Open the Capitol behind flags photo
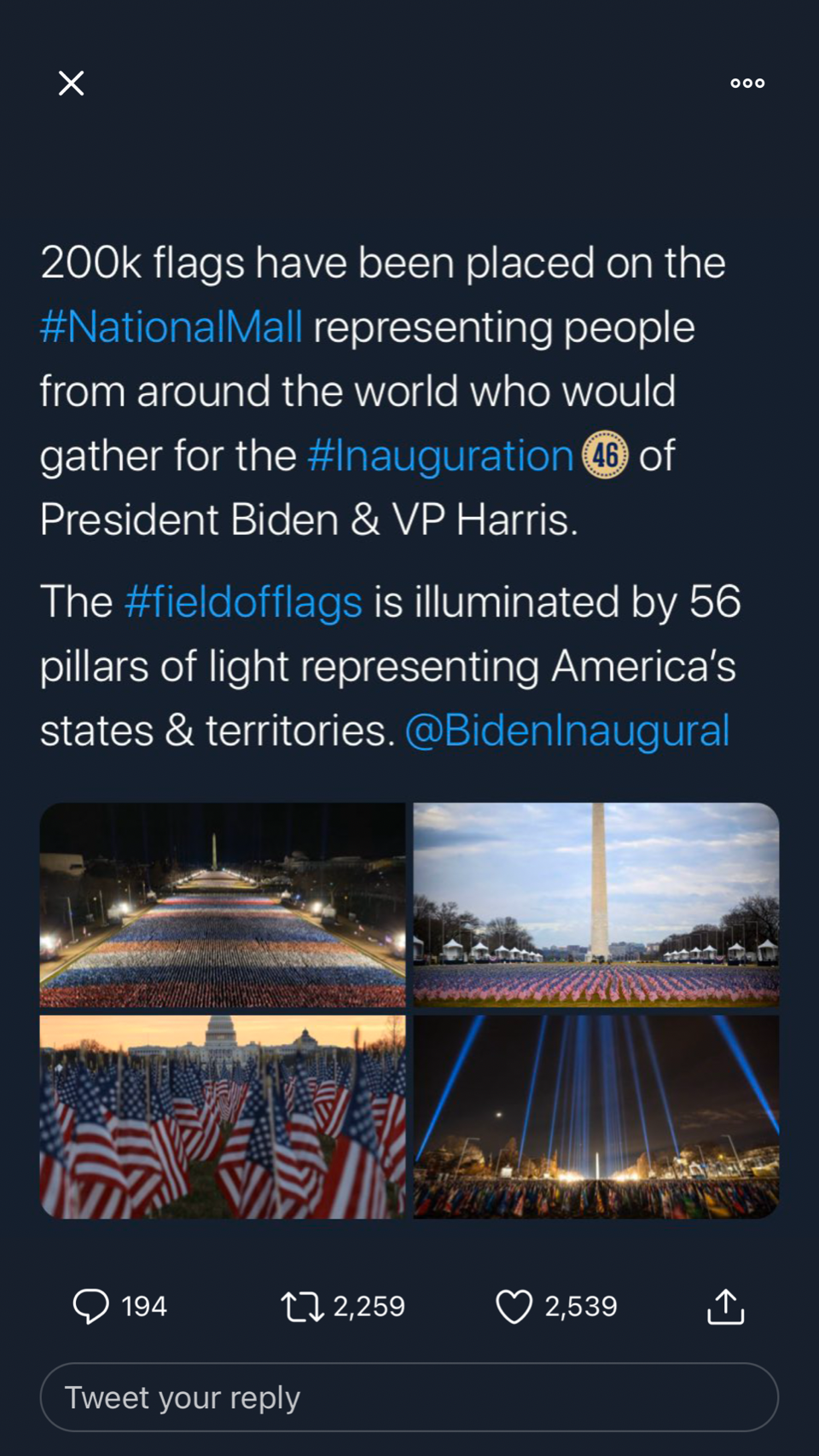The width and height of the screenshot is (819, 1456). point(223,1117)
